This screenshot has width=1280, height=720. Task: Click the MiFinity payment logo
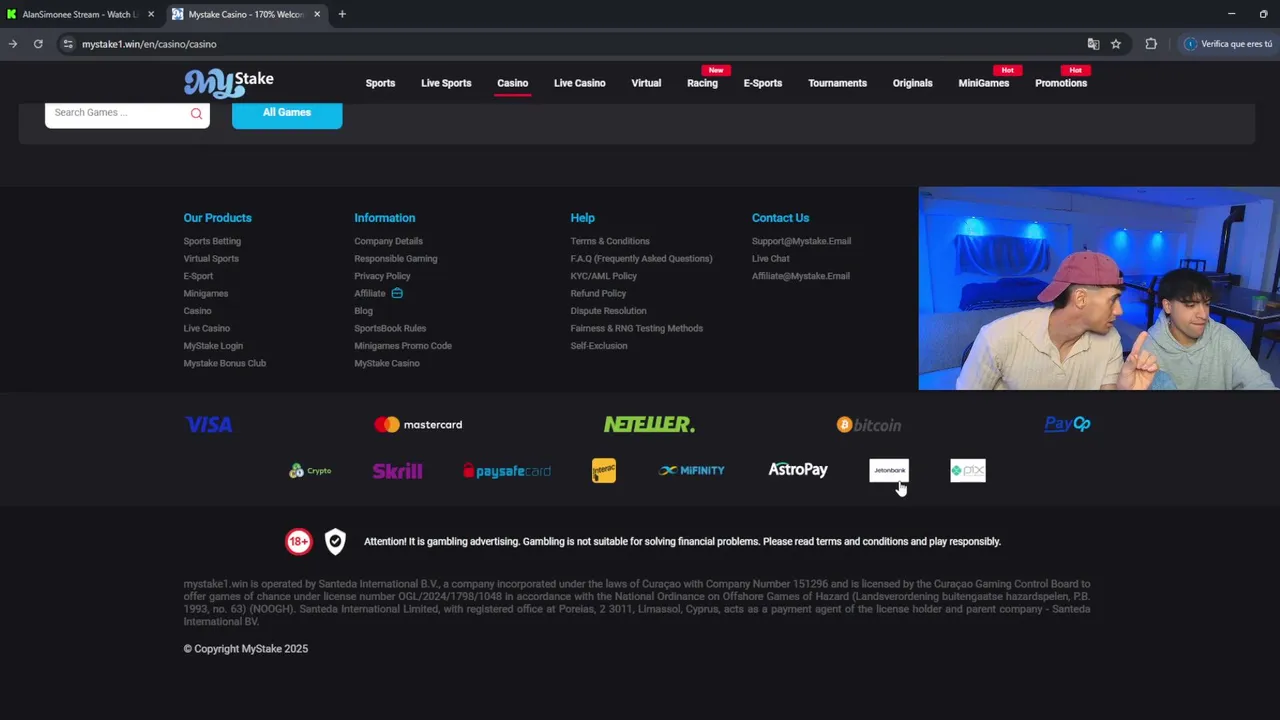point(692,470)
